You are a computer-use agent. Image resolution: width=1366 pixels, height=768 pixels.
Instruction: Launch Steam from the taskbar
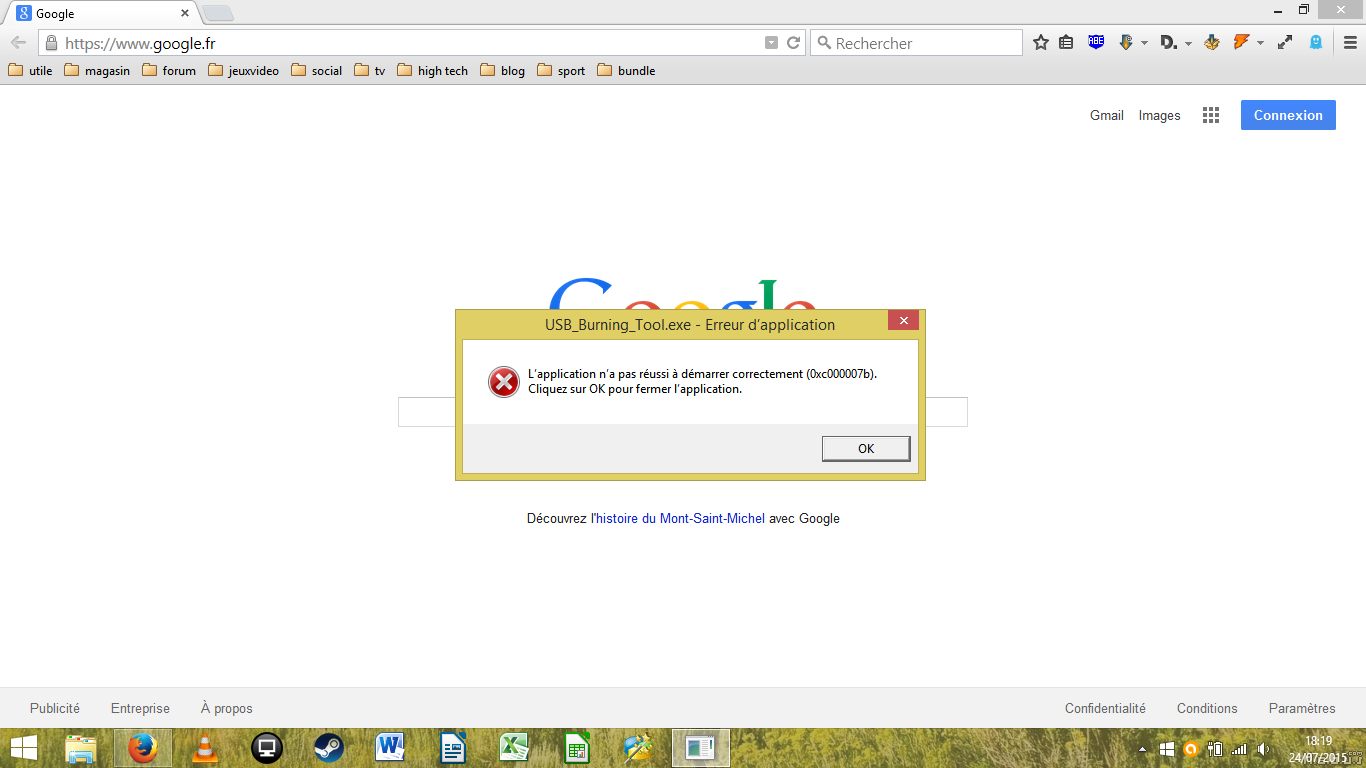[x=329, y=748]
